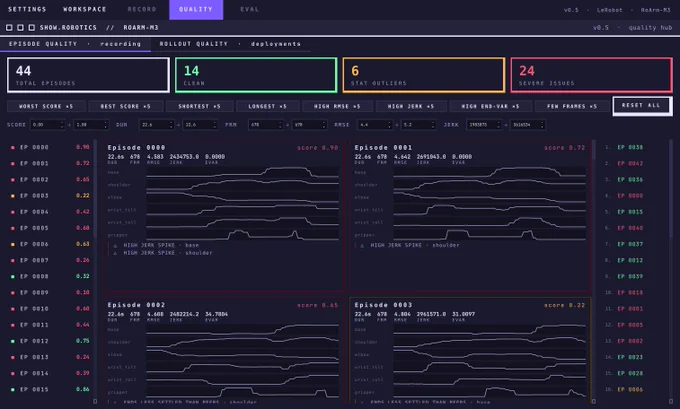Open the Episode 0000 card title
680x409 pixels.
(136, 148)
